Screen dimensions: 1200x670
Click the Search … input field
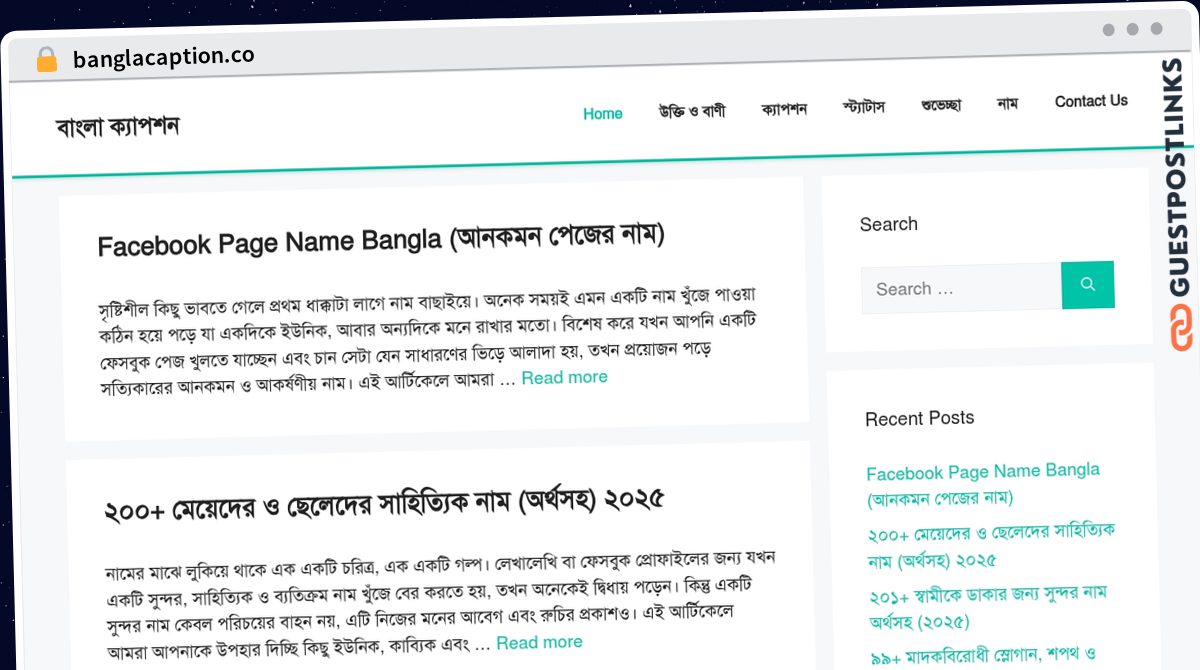(x=961, y=289)
